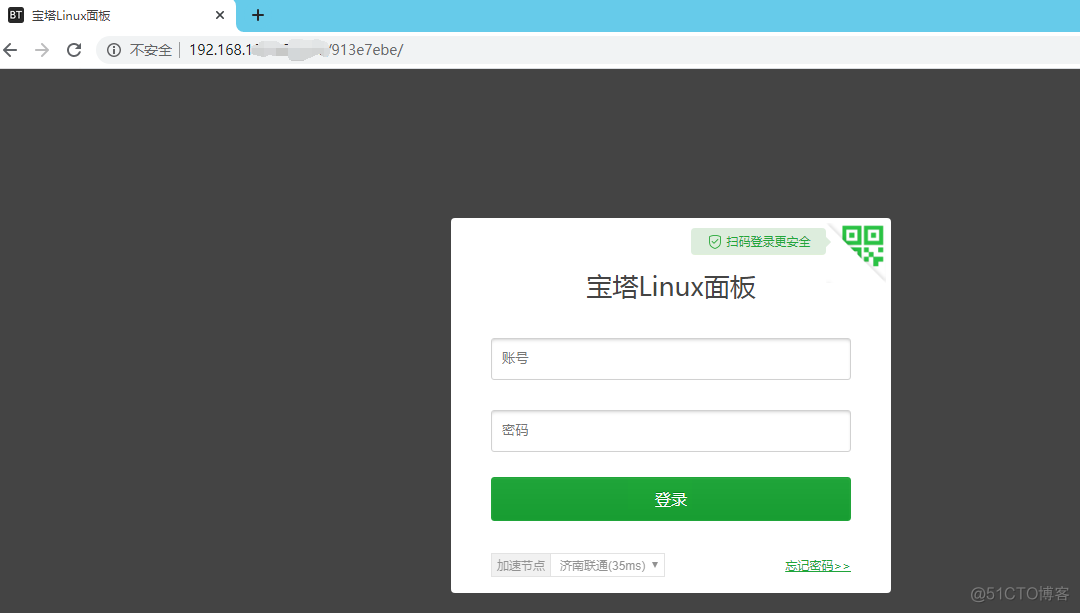Click the QR code icon for scan login
This screenshot has width=1080, height=613.
[x=864, y=245]
